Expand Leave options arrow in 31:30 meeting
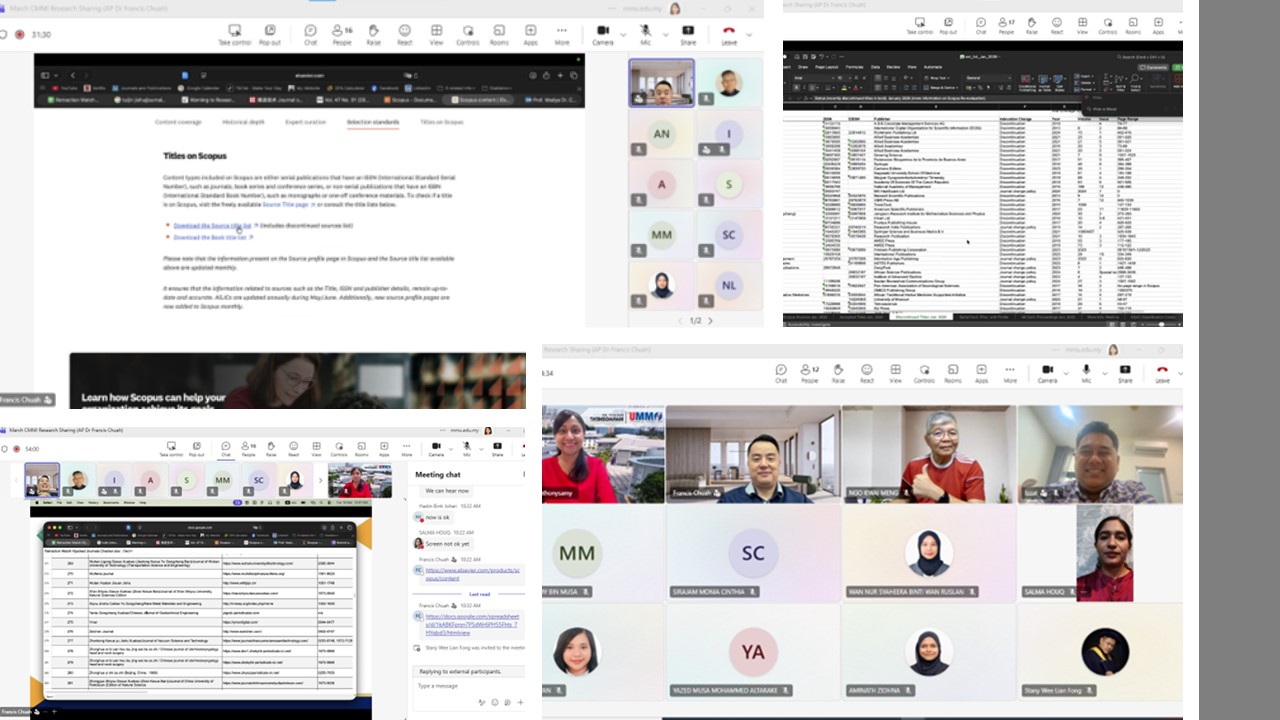Image resolution: width=1280 pixels, height=720 pixels. (751, 34)
